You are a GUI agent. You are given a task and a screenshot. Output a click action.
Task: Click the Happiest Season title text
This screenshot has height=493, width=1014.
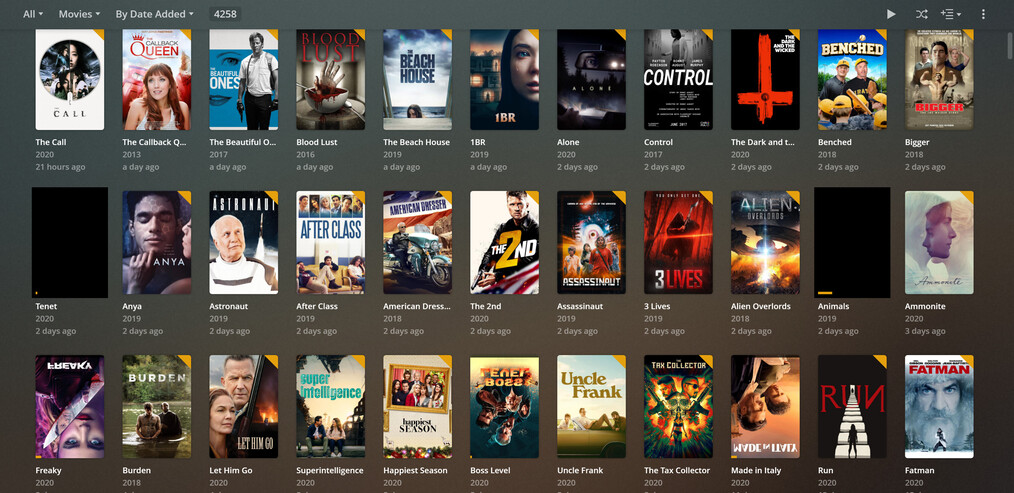(416, 470)
